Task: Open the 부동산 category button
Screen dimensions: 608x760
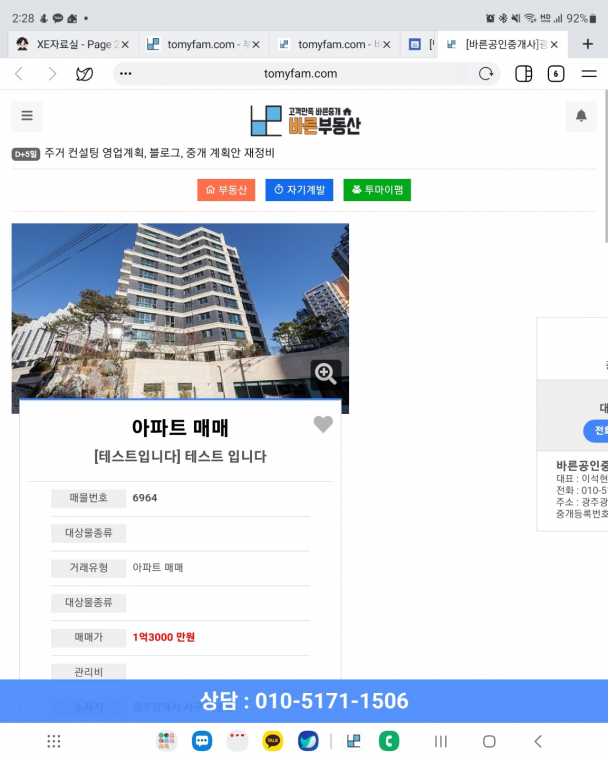Action: 226,190
